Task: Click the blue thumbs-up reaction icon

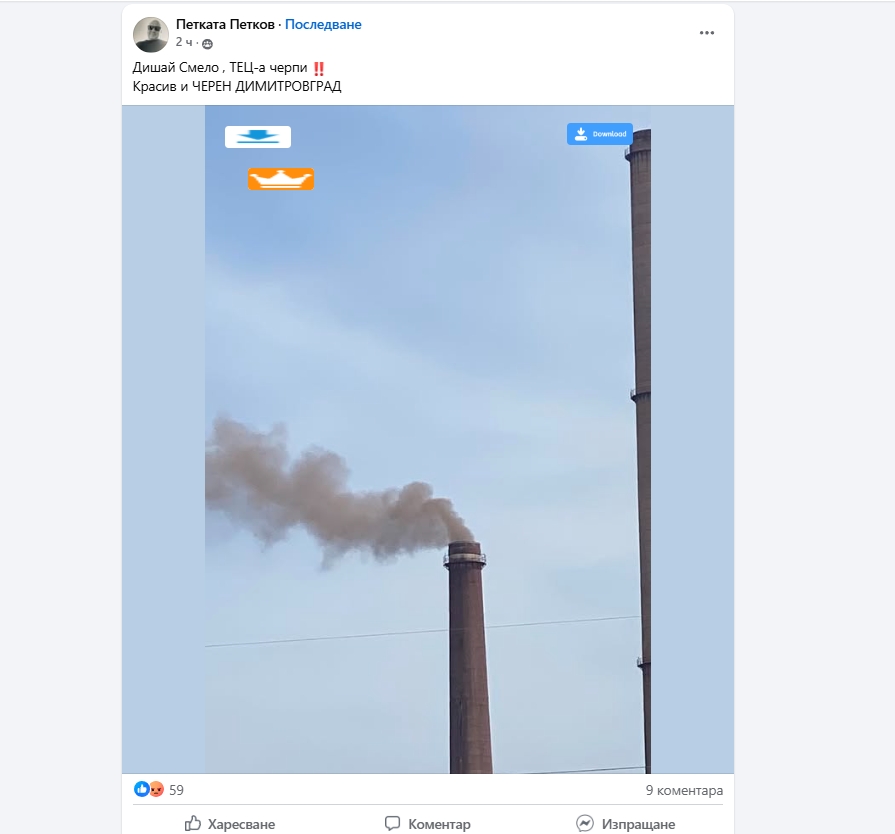Action: tap(142, 790)
